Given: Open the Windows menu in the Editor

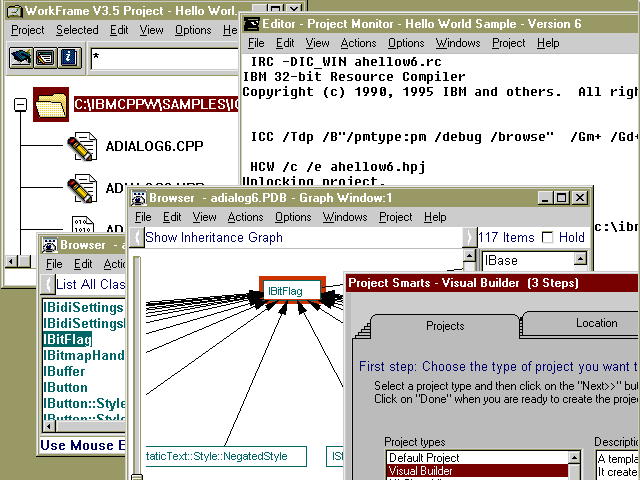Looking at the screenshot, I should pyautogui.click(x=458, y=43).
